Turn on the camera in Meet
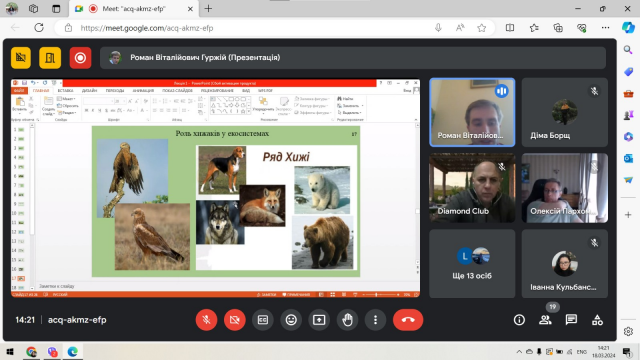Viewport: 640px width, 360px height. coord(234,320)
